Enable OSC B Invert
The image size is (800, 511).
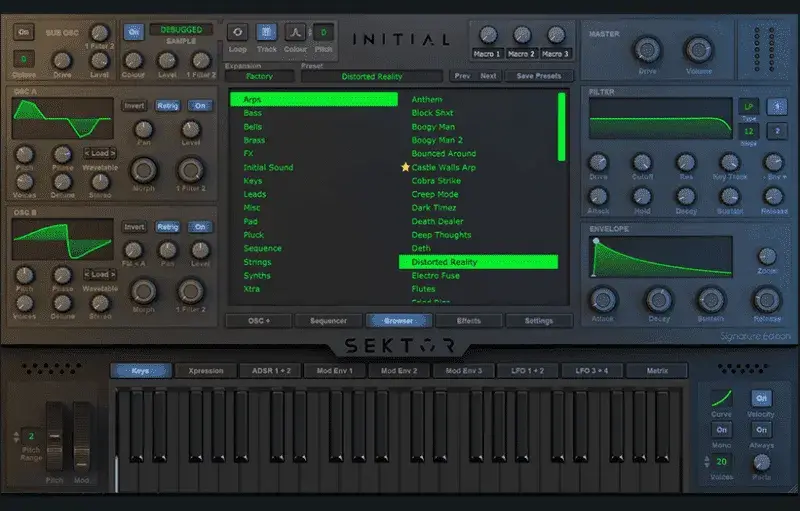pyautogui.click(x=134, y=226)
